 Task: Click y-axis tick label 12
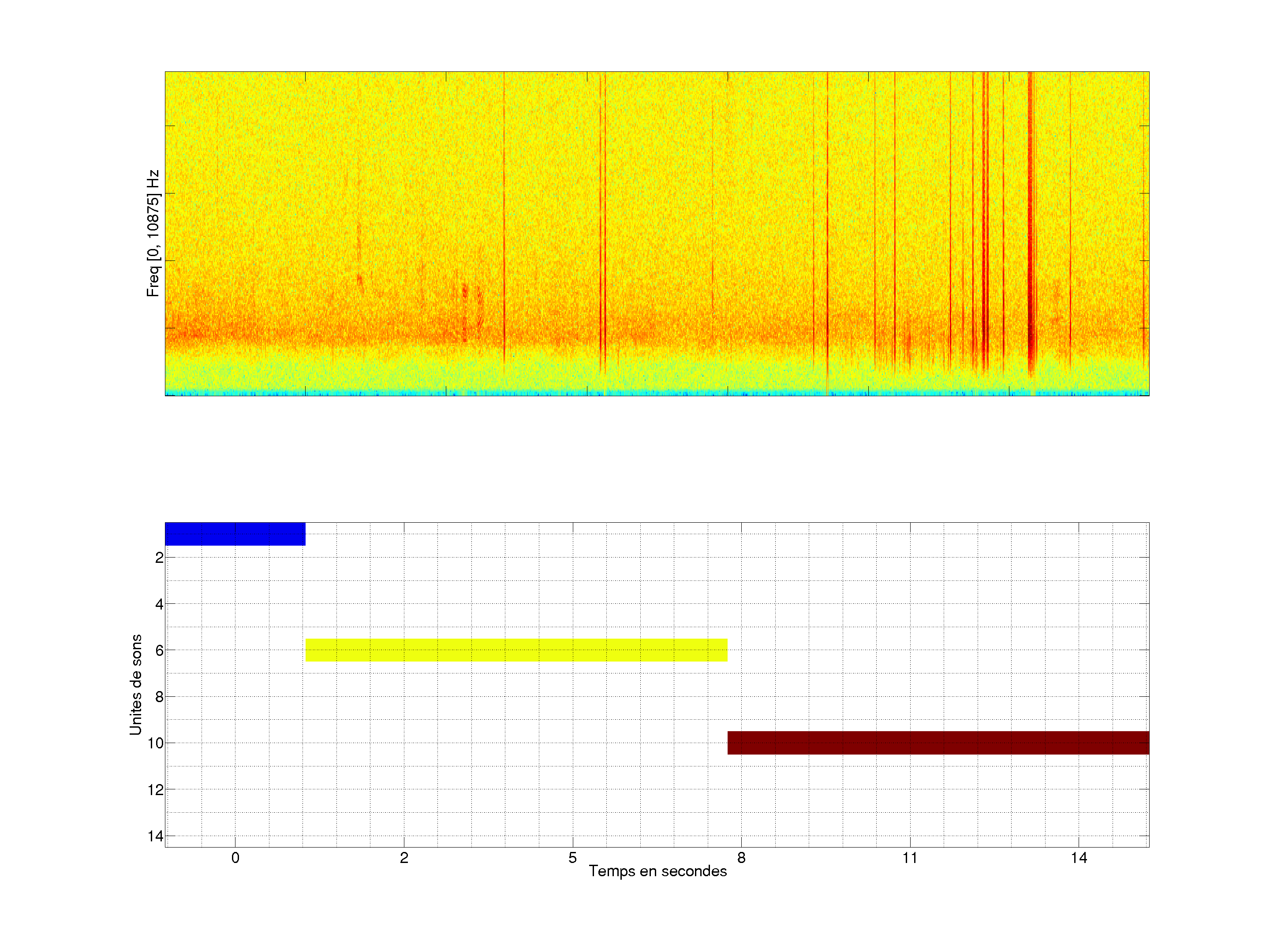(x=156, y=790)
